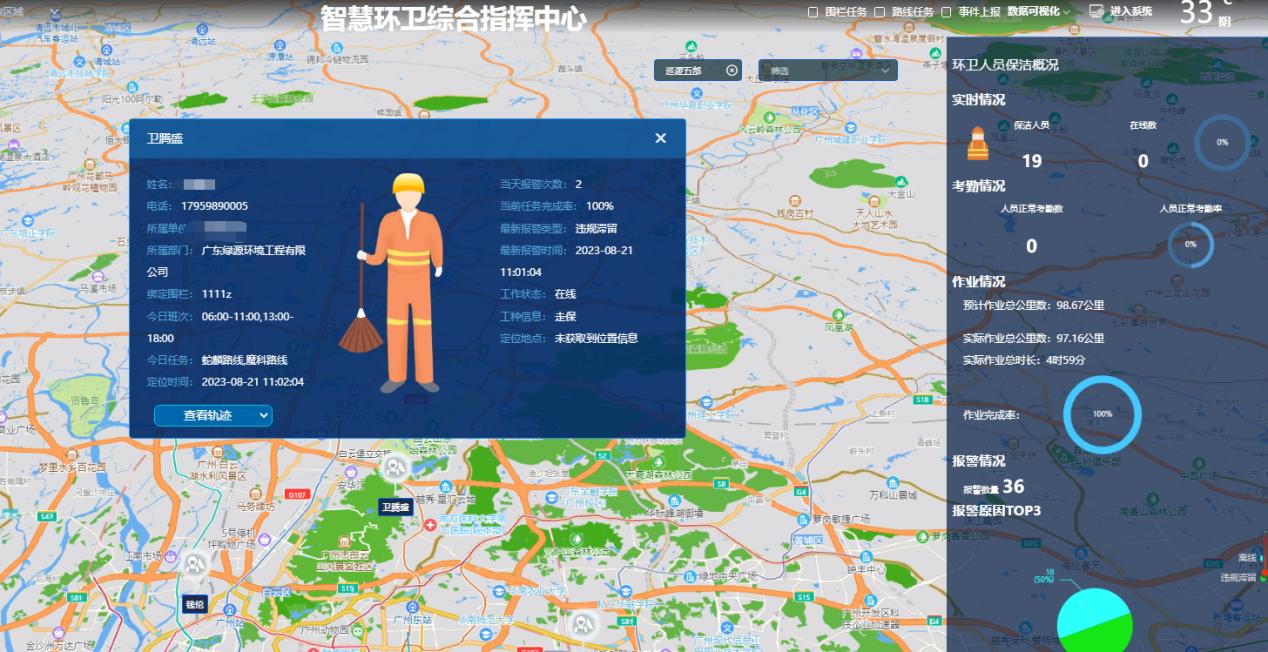
Task: Open the 筛选 filter dropdown
Action: tap(829, 70)
